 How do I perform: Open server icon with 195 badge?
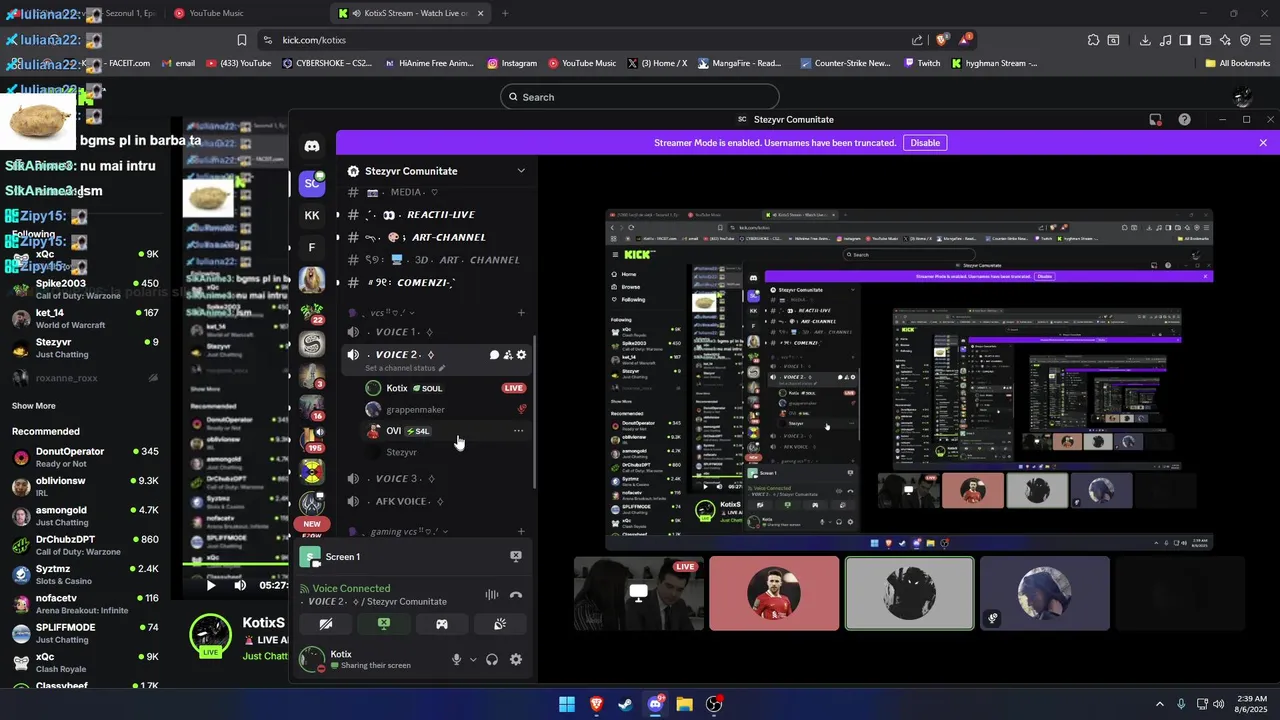coord(312,440)
